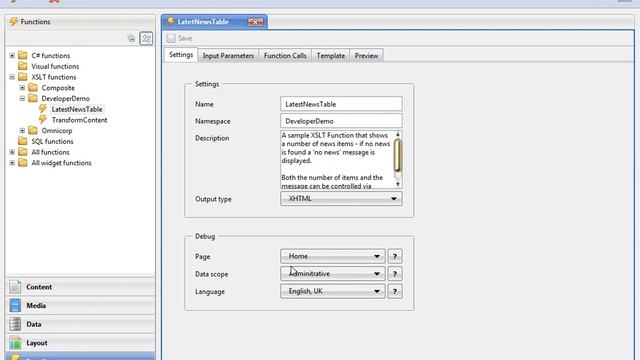Click the XSLT functions folder icon
640x360 pixels.
point(23,77)
